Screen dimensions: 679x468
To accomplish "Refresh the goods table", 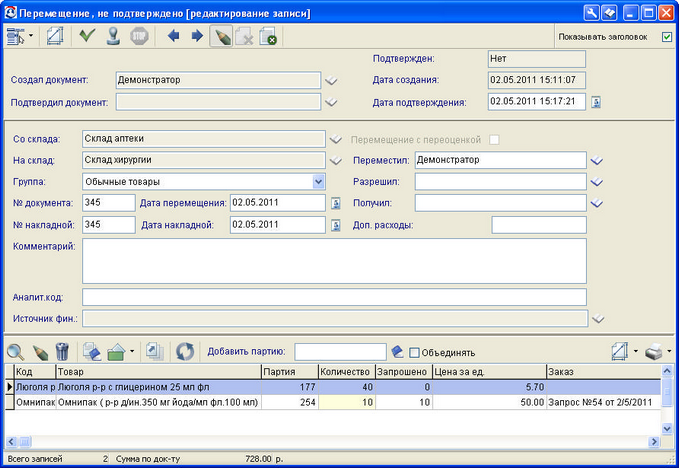I will click(x=185, y=352).
